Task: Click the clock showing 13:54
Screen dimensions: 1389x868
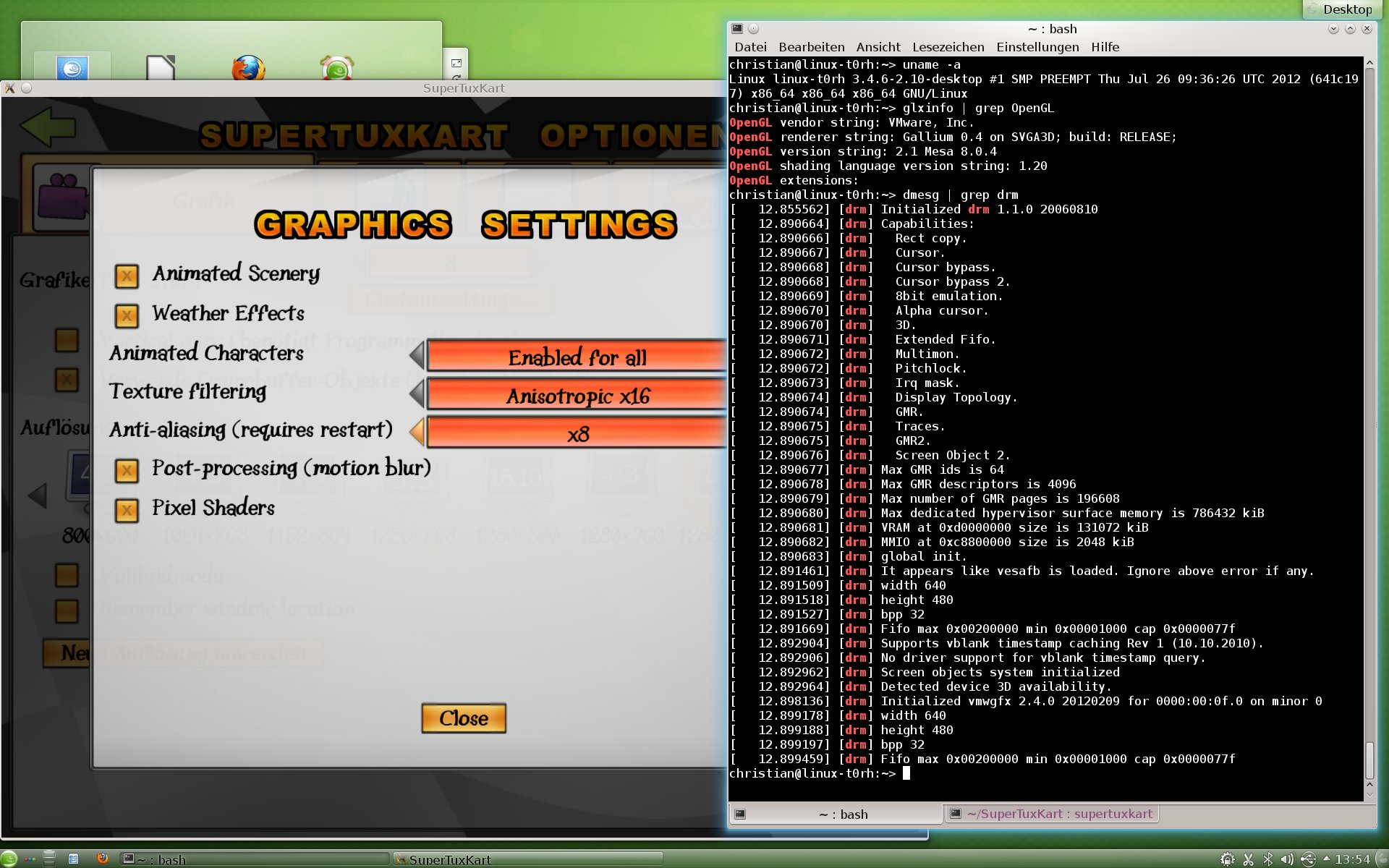Action: (x=1352, y=859)
